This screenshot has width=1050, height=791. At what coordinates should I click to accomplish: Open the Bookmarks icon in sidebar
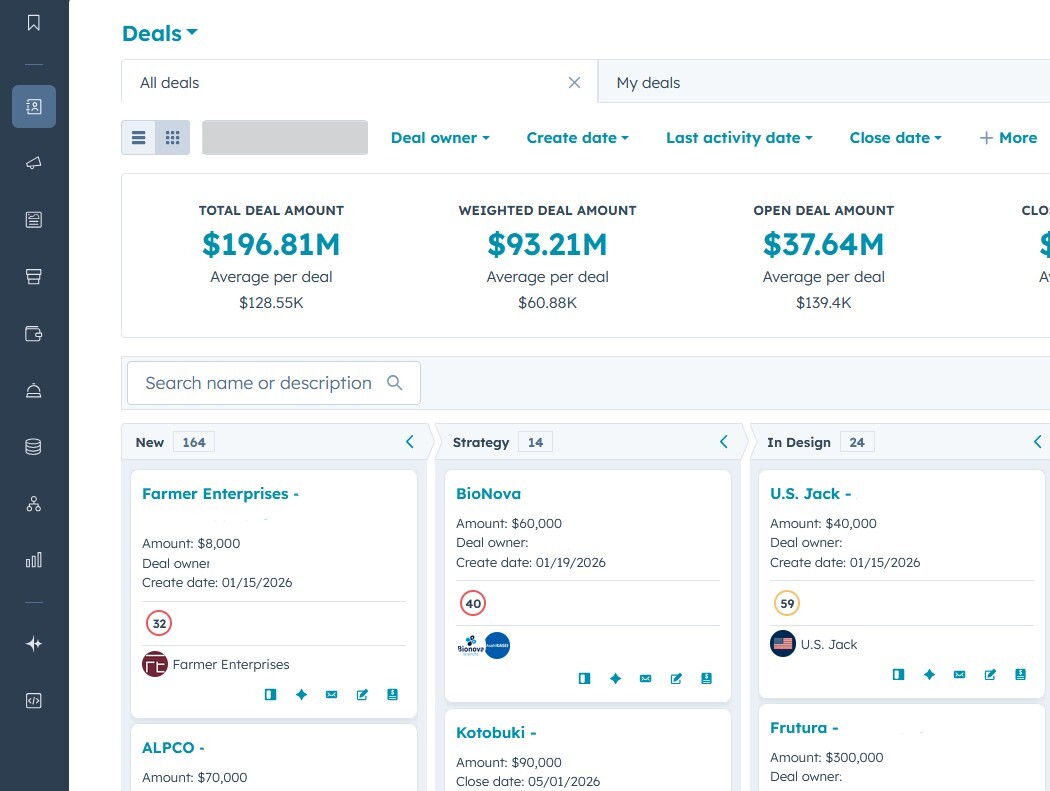[34, 23]
